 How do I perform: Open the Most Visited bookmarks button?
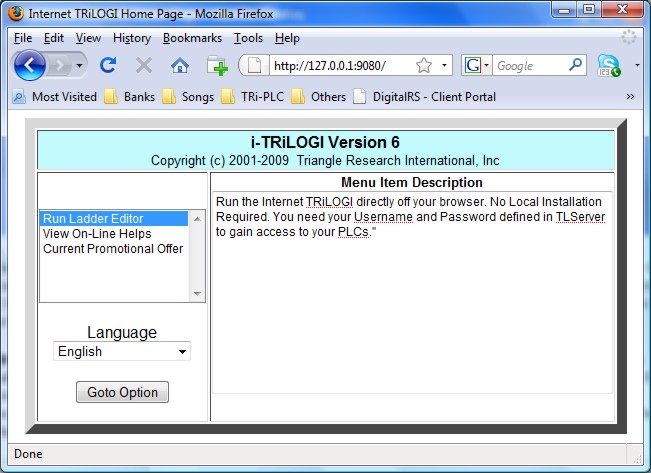click(54, 97)
